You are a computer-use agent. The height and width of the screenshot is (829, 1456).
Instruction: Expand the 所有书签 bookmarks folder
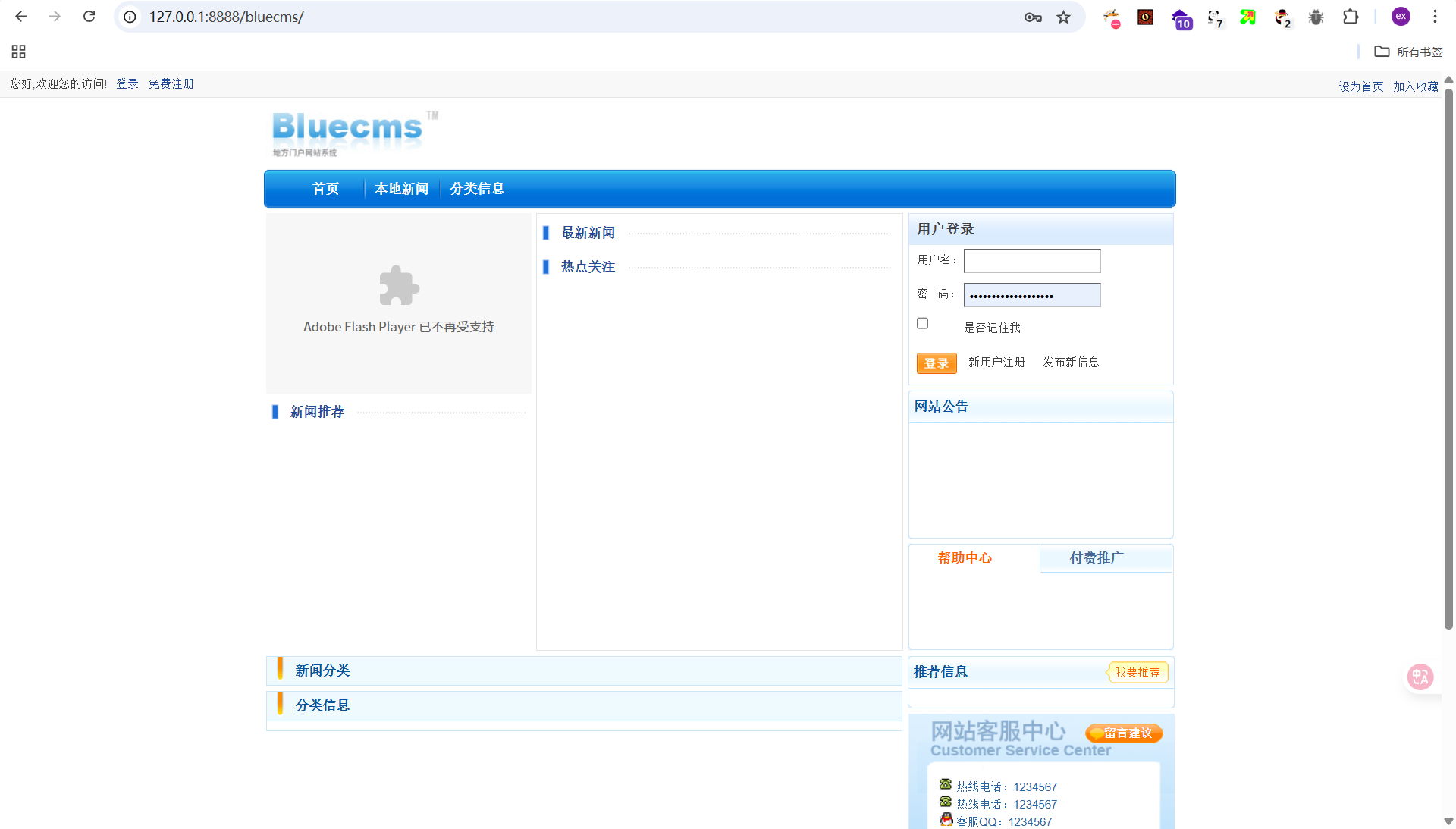tap(1408, 52)
